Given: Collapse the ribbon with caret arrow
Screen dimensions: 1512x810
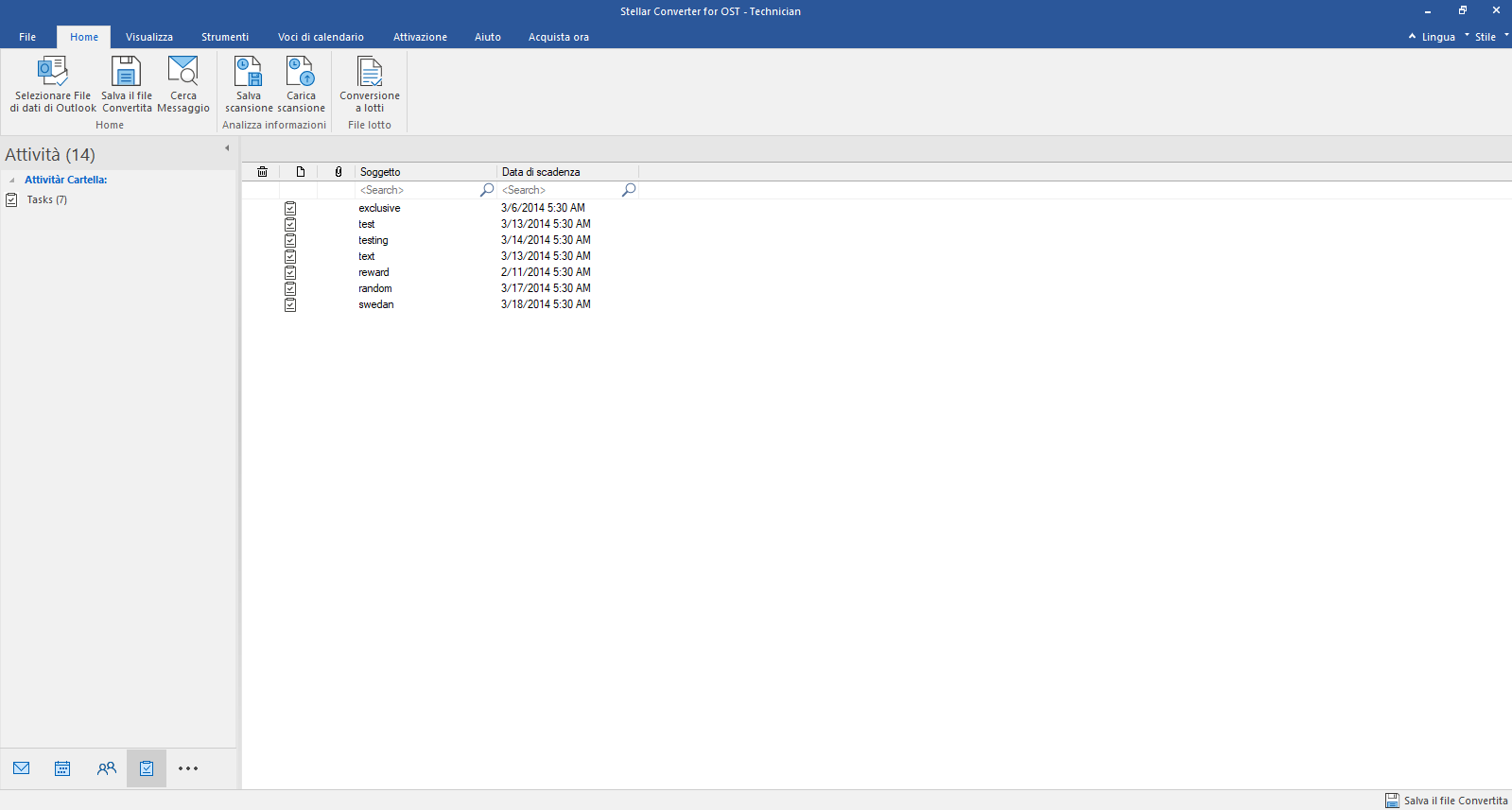Looking at the screenshot, I should (1412, 36).
